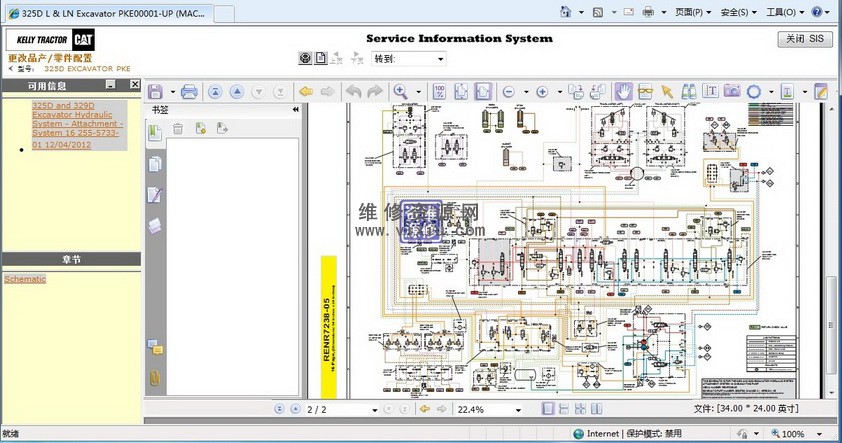Select the arrow Select tool
Screen dimensions: 842x443
point(667,92)
